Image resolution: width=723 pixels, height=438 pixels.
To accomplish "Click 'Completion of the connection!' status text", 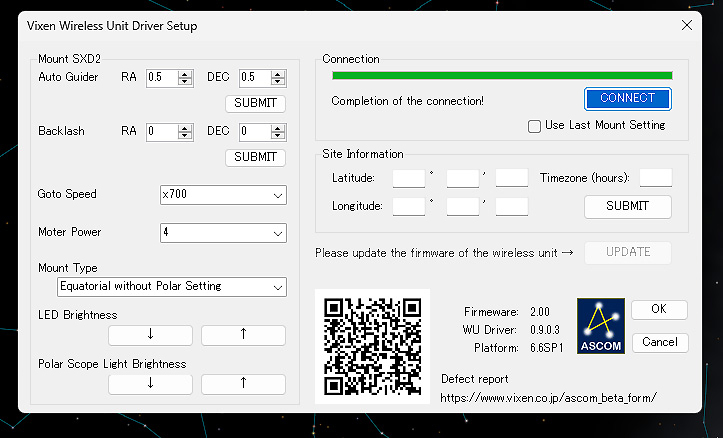I will tap(407, 101).
